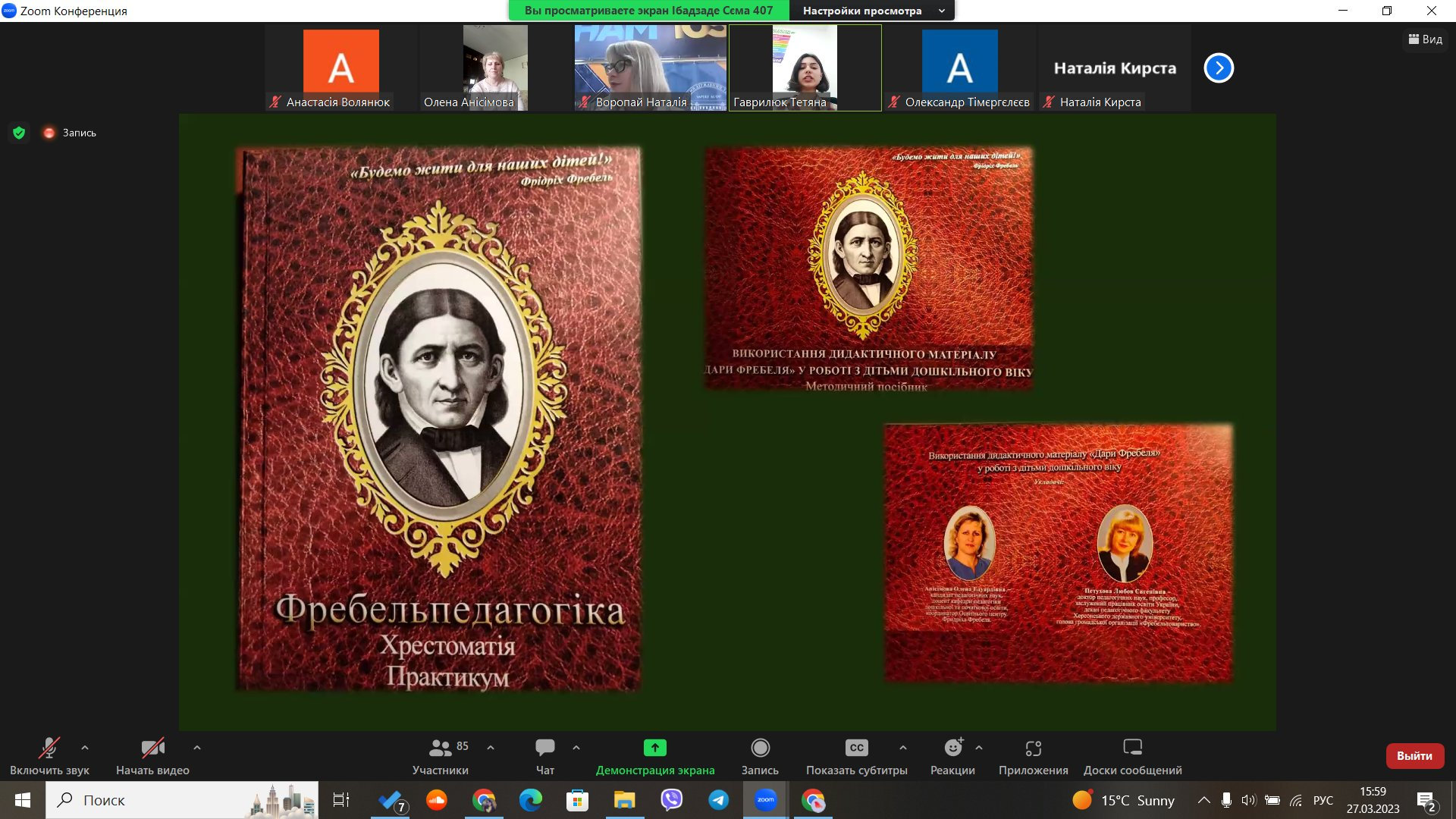Open Настройки просмотра dropdown
The width and height of the screenshot is (1456, 819).
872,11
